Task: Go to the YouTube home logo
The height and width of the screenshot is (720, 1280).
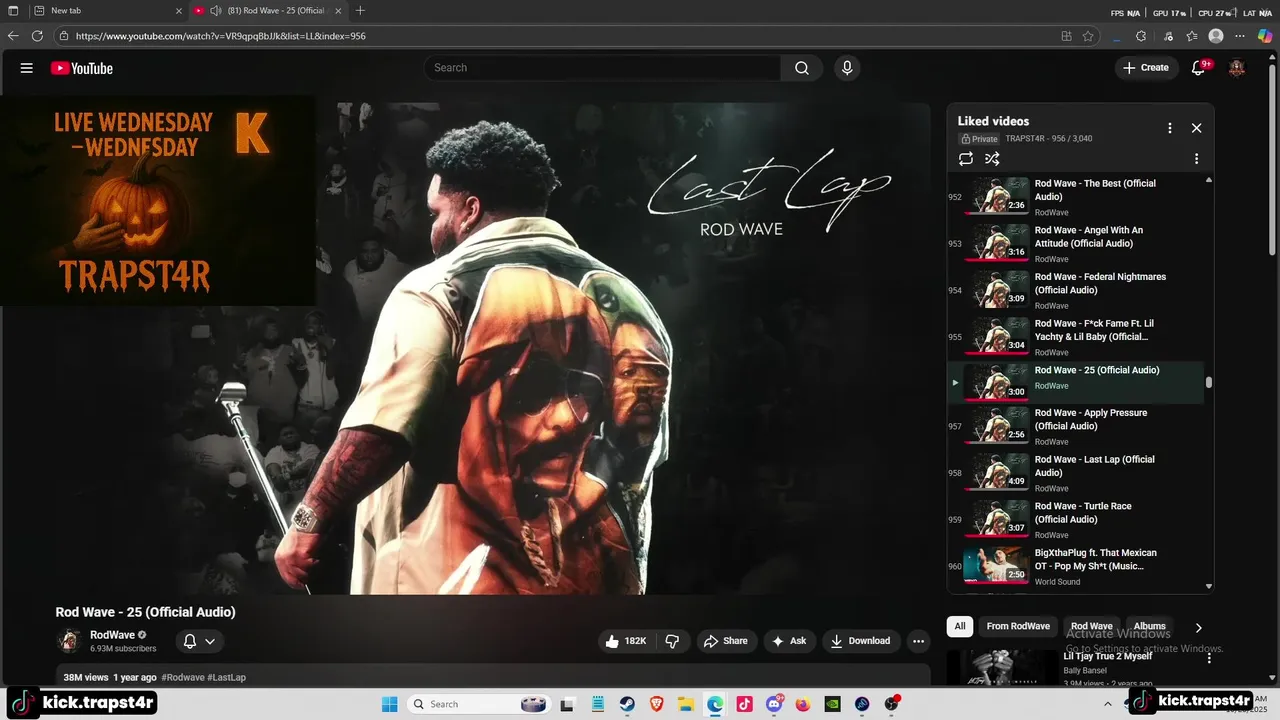Action: click(x=82, y=68)
